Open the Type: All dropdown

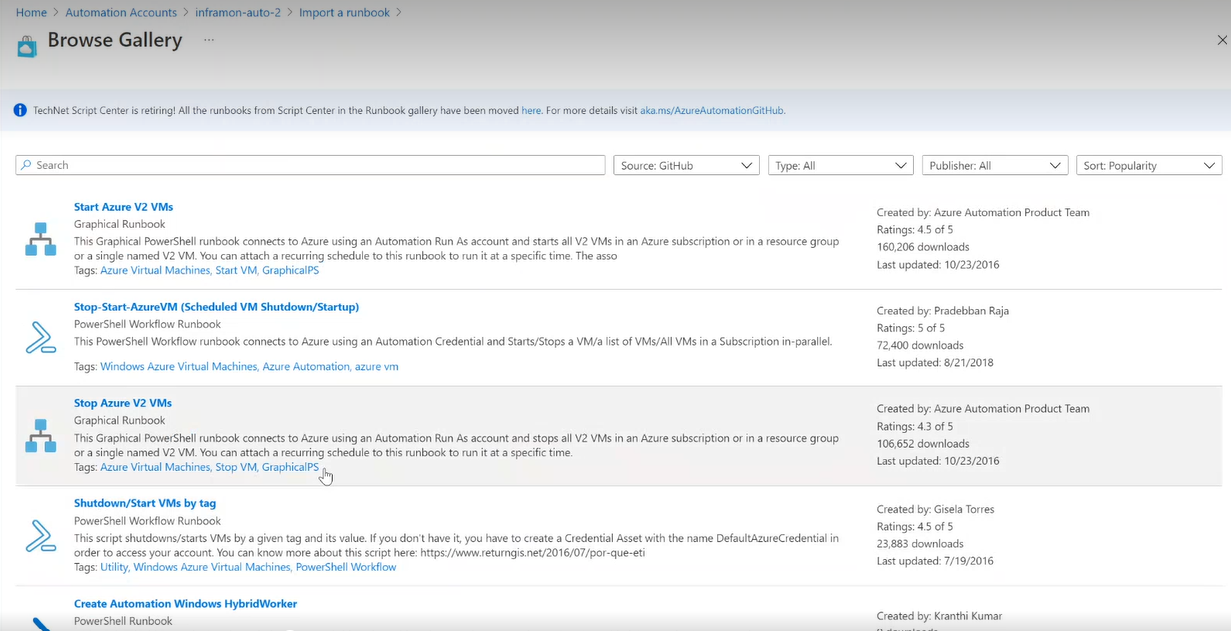click(x=841, y=165)
